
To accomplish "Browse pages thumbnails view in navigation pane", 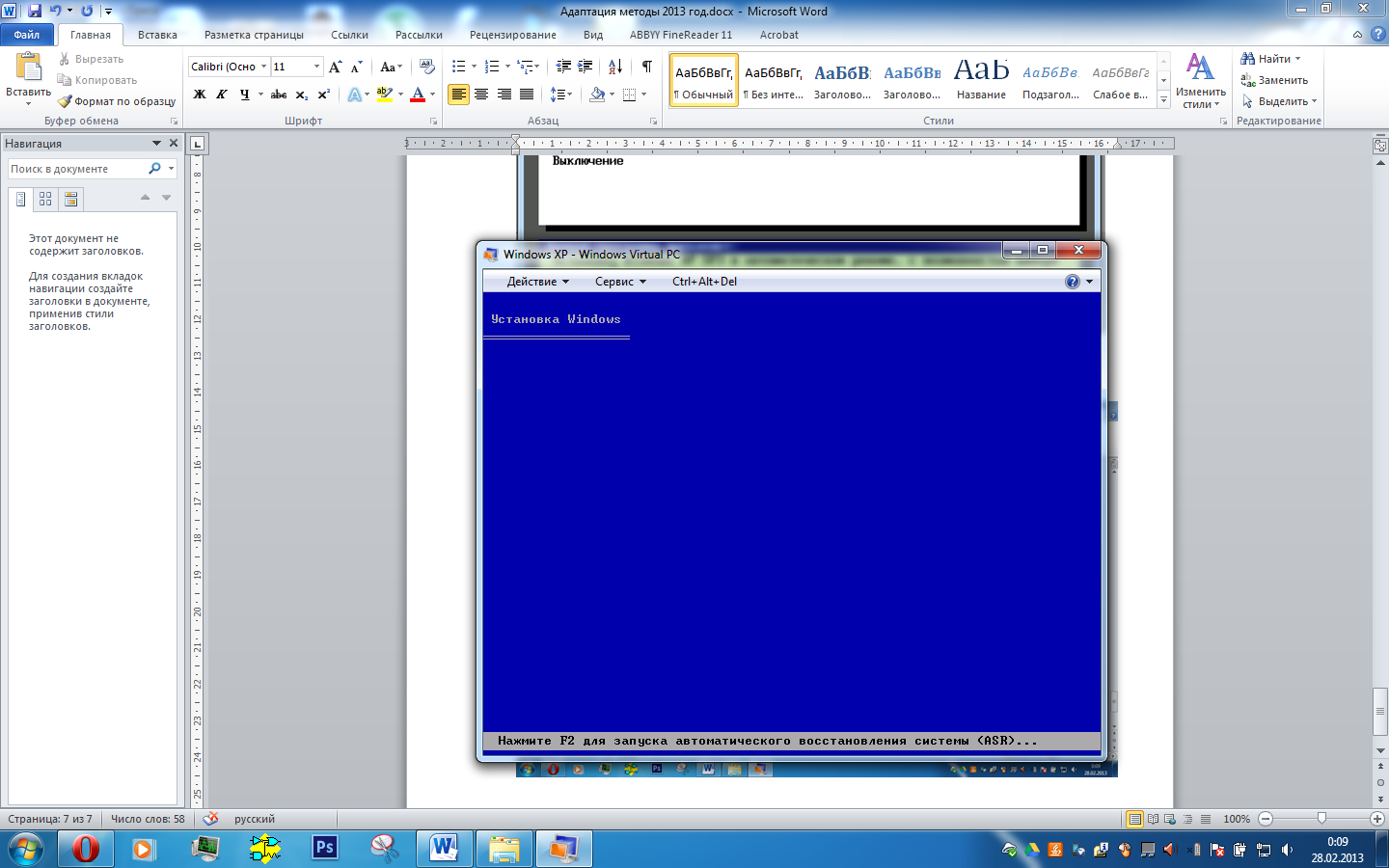I will (45, 199).
